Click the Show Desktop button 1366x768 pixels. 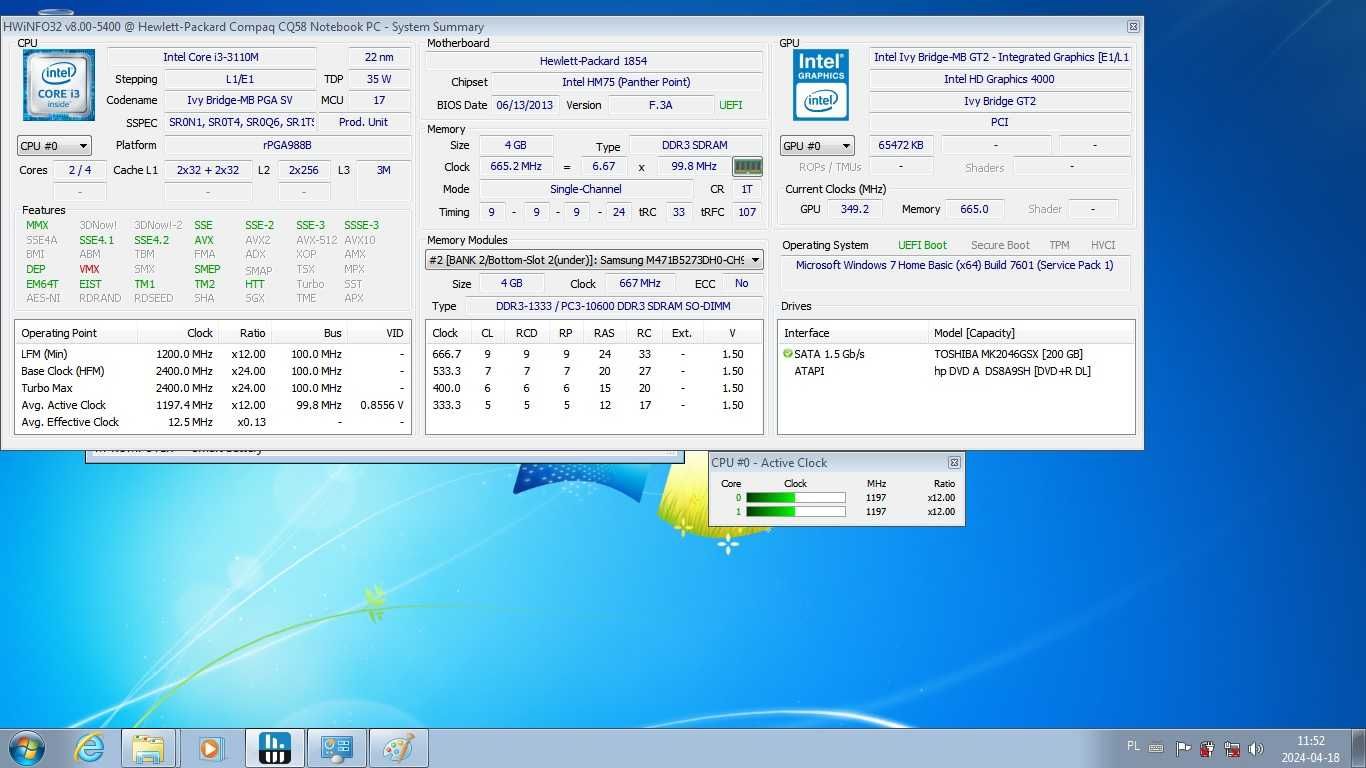coord(1358,748)
